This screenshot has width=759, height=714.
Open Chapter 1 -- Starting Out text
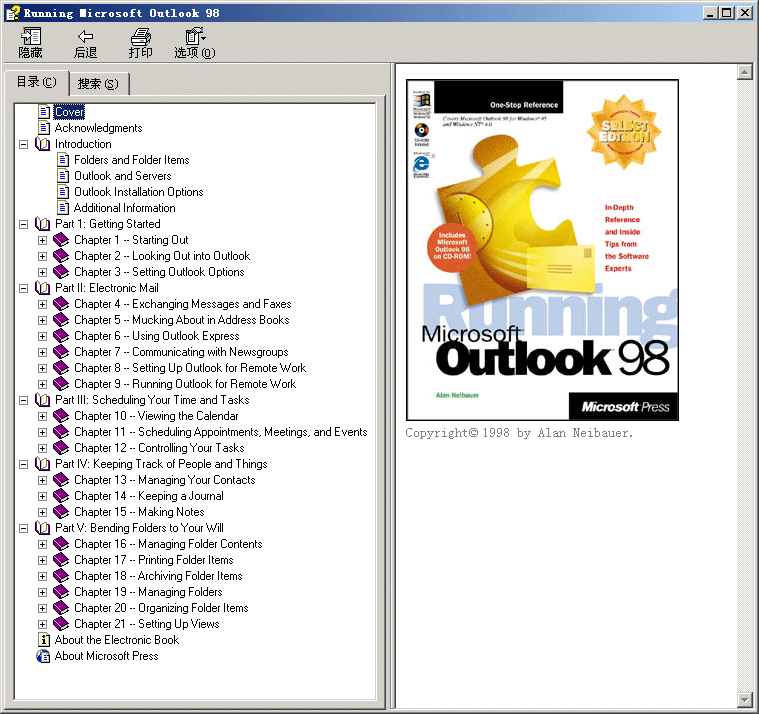click(131, 240)
